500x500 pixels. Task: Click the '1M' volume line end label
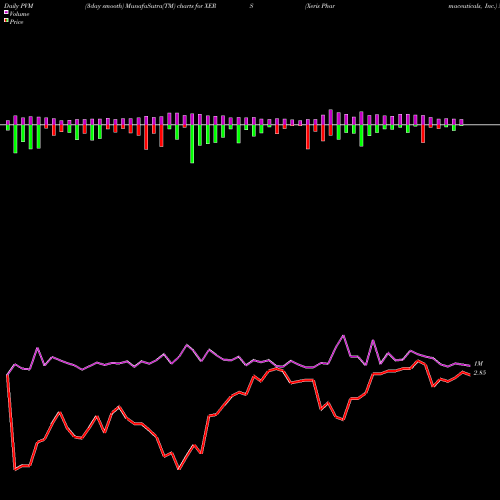click(478, 364)
